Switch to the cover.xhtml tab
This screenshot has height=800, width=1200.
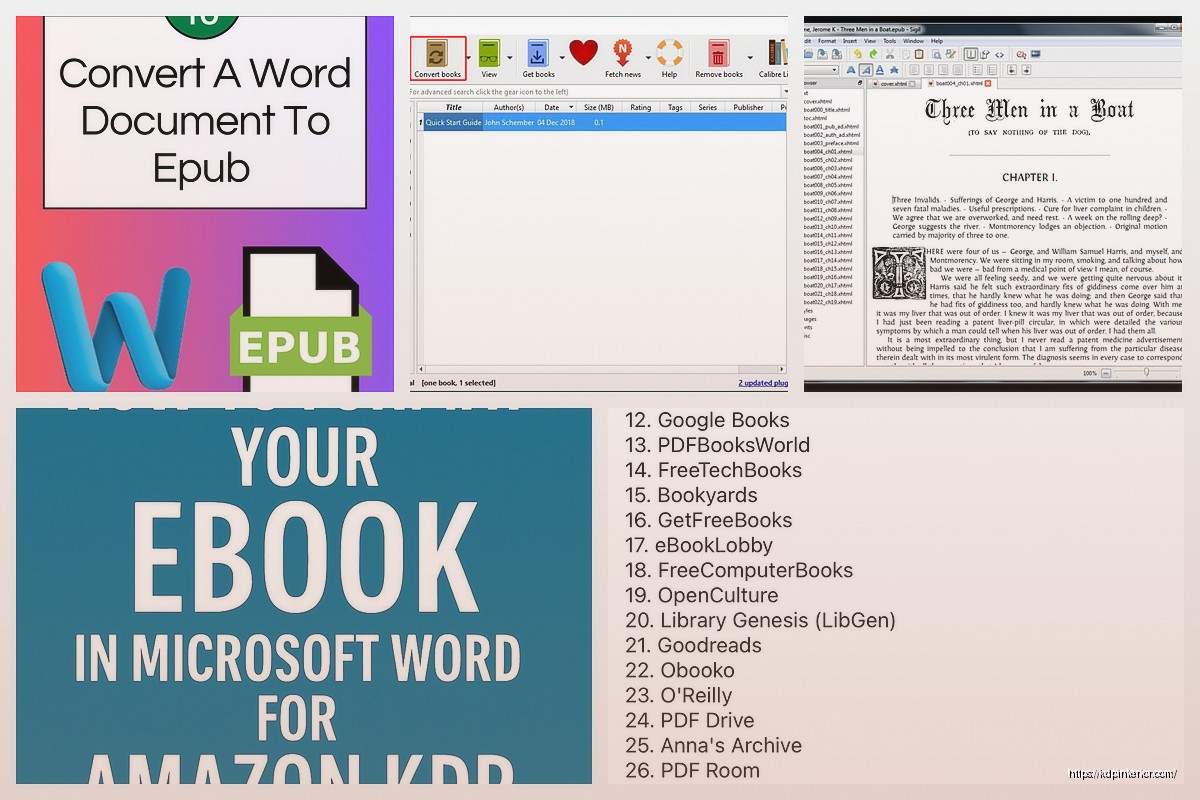(894, 85)
